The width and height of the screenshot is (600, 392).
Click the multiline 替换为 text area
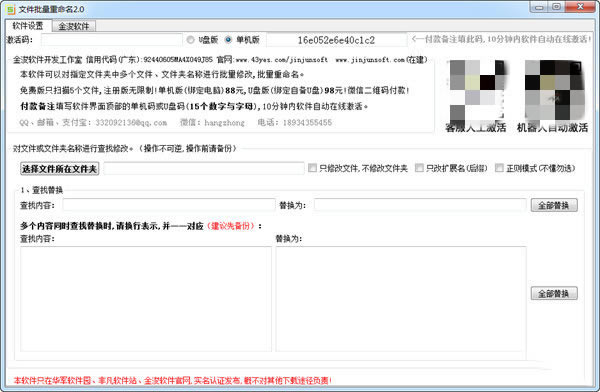(x=401, y=299)
